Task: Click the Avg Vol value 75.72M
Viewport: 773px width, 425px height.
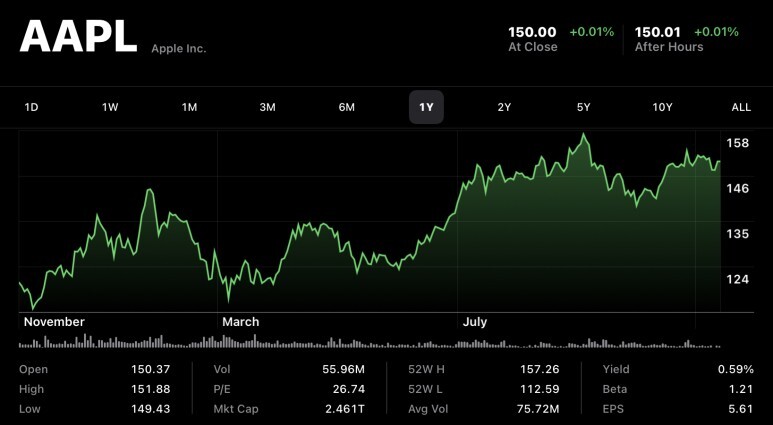Action: pyautogui.click(x=538, y=409)
